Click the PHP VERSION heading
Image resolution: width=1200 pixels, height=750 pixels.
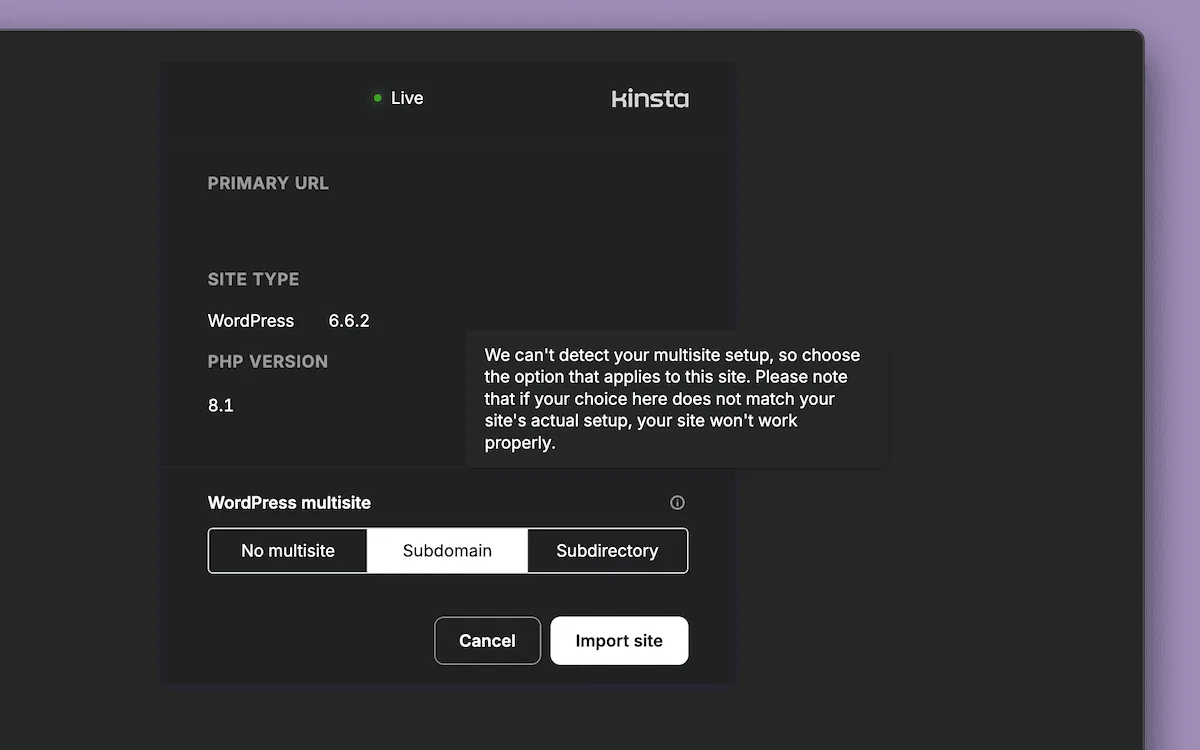click(267, 361)
